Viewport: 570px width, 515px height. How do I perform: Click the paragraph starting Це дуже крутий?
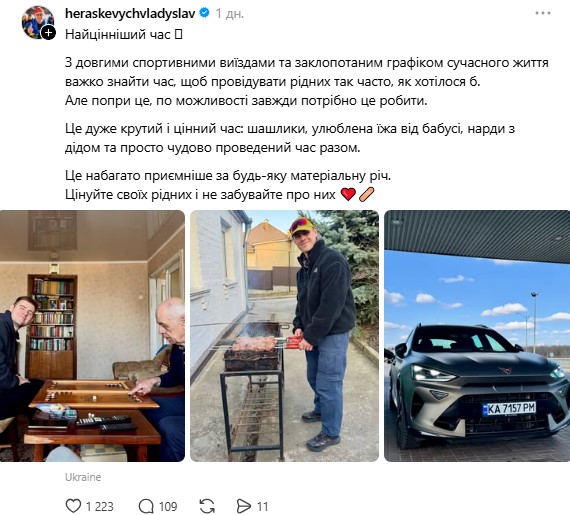[x=290, y=138]
